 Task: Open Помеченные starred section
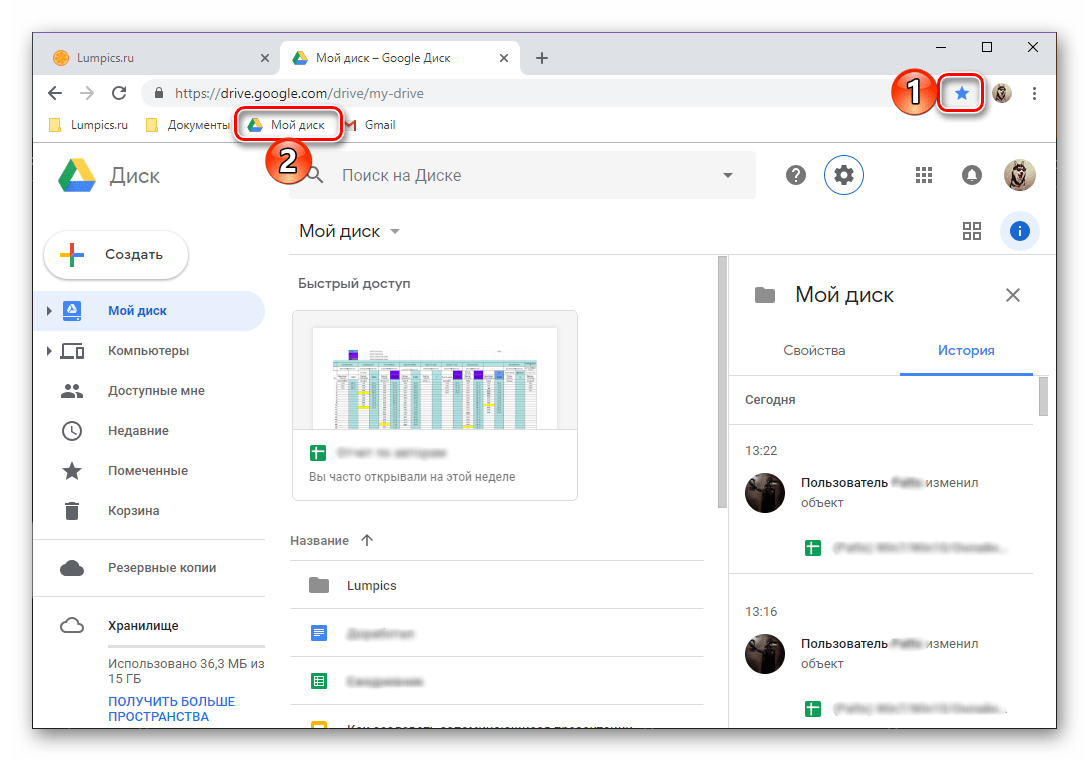point(149,471)
